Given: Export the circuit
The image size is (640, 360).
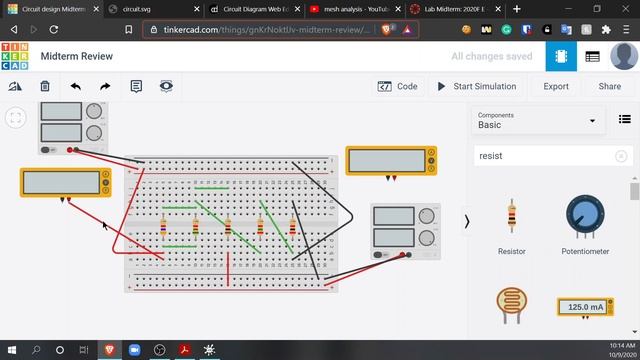Looking at the screenshot, I should [x=556, y=86].
